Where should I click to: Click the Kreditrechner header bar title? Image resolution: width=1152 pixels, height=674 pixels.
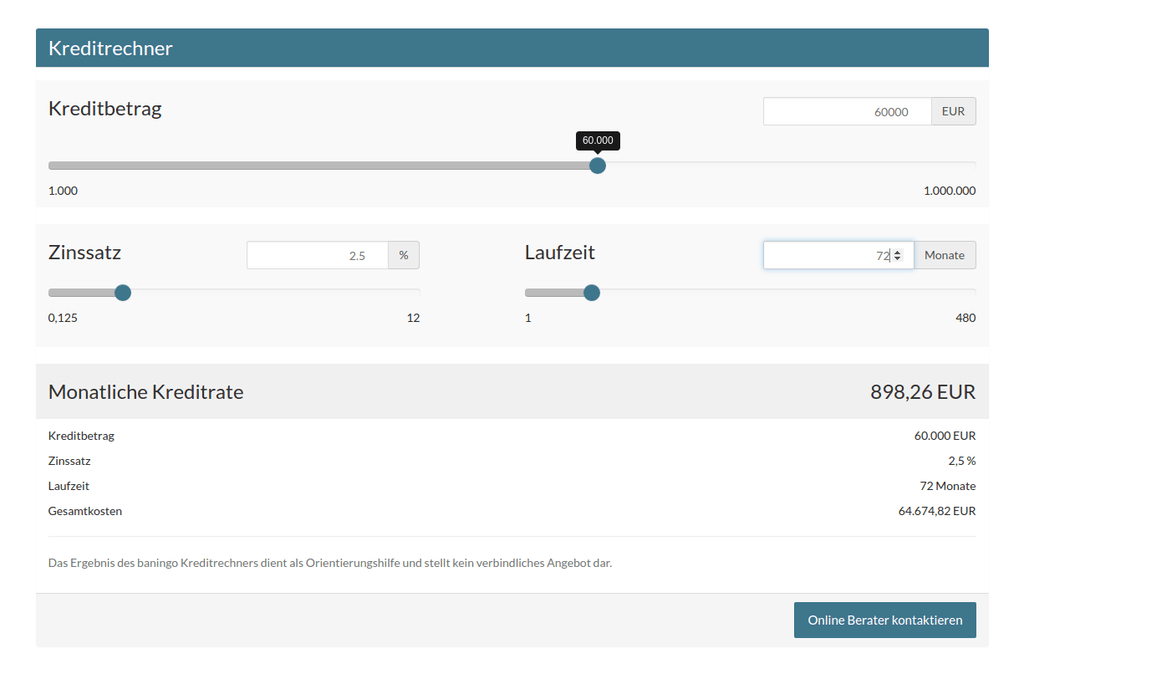[110, 48]
